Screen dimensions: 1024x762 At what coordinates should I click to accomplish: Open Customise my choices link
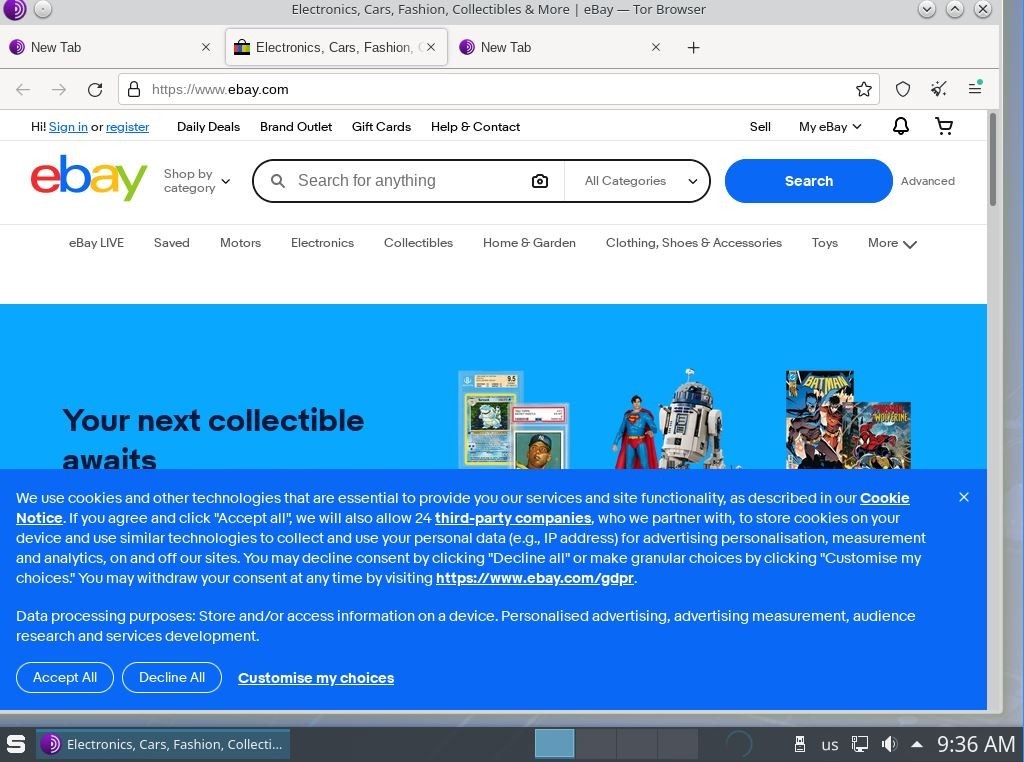pos(316,678)
